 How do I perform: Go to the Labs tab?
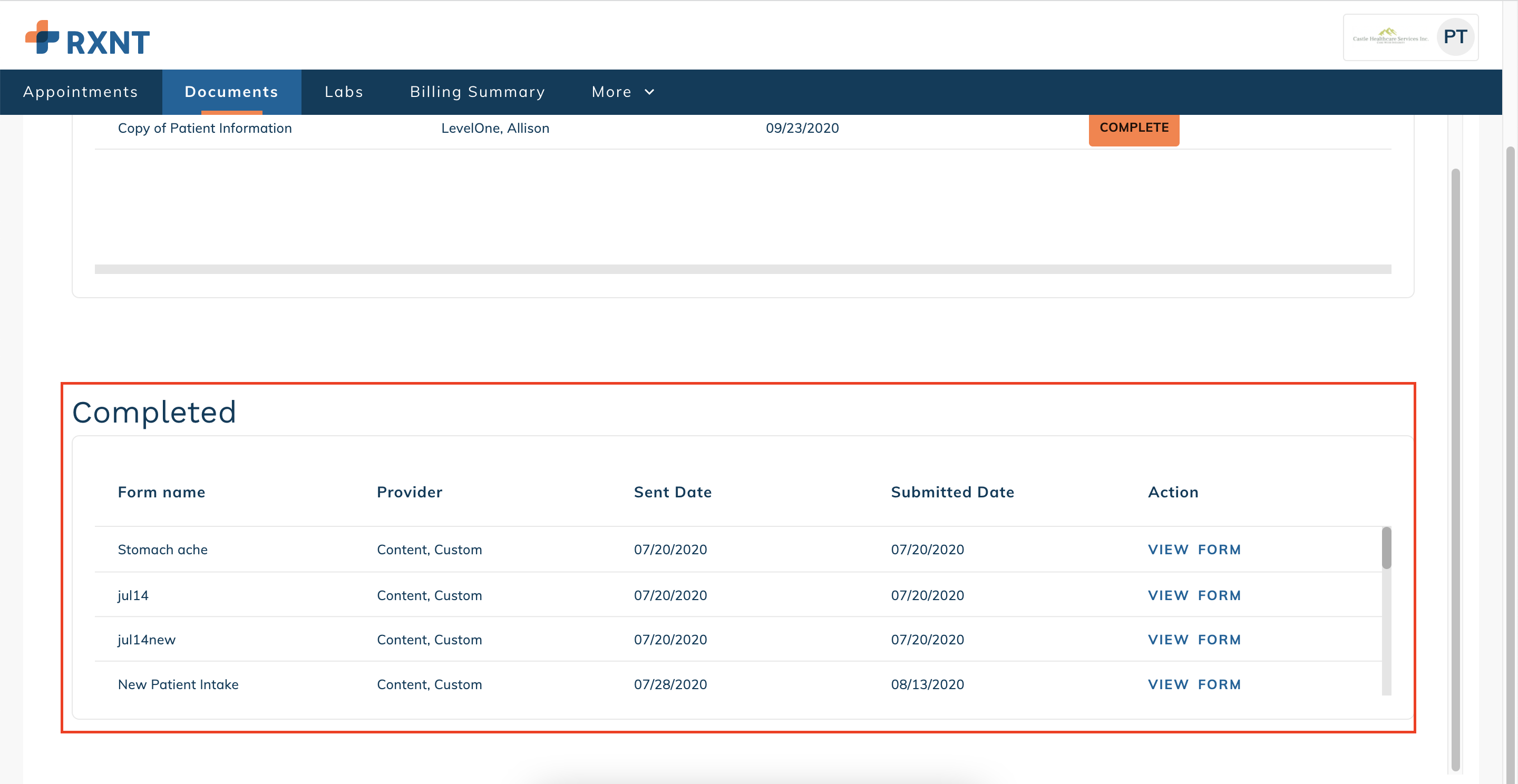pos(344,92)
